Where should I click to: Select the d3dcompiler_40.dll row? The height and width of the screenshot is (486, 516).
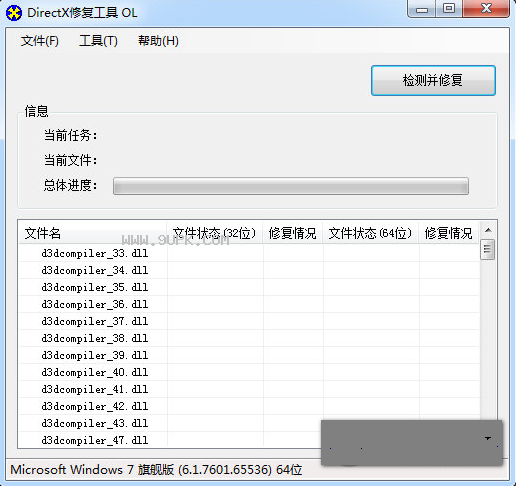click(249, 372)
